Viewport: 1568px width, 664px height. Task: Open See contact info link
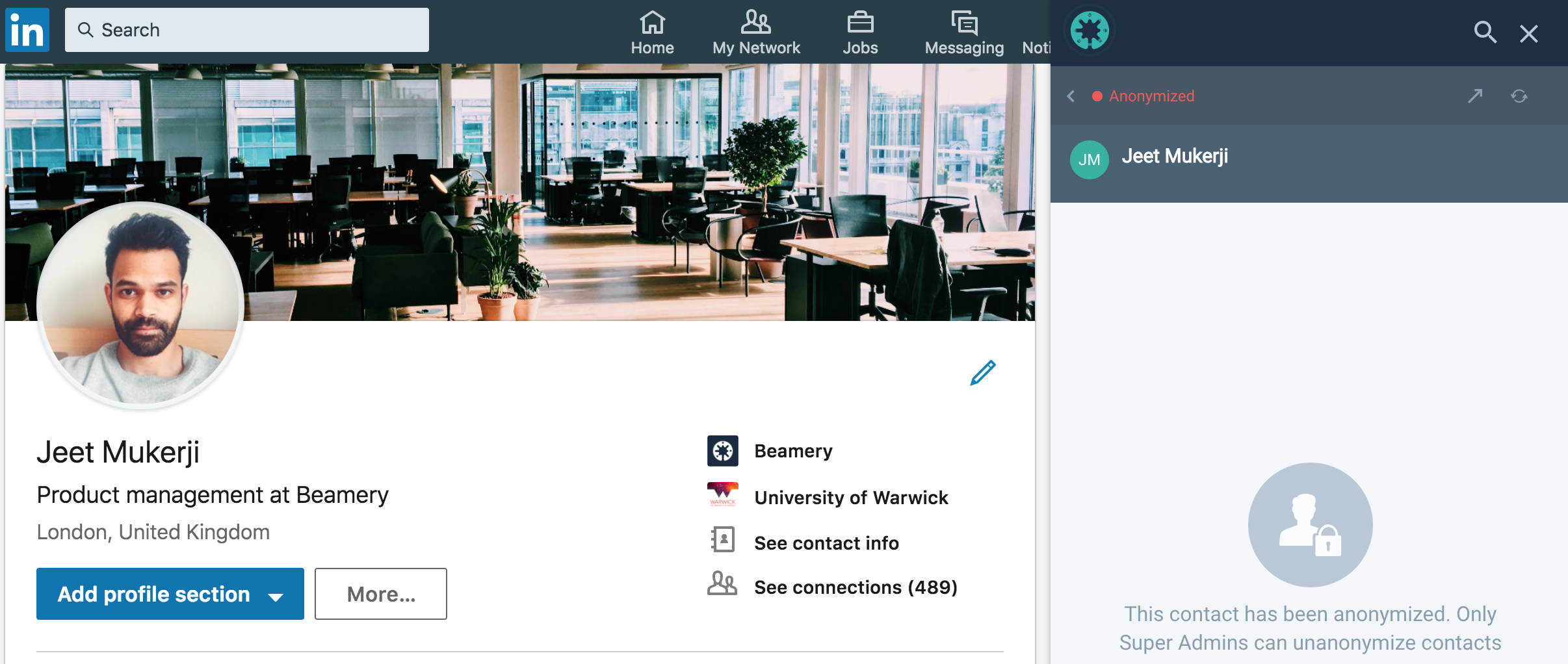826,543
